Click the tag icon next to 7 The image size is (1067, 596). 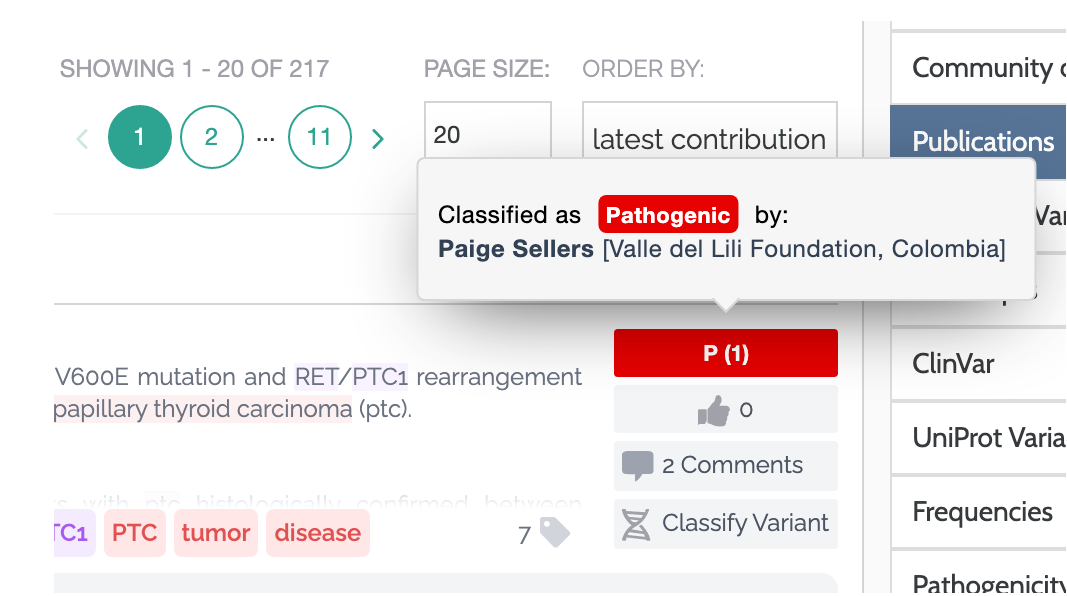click(x=555, y=533)
